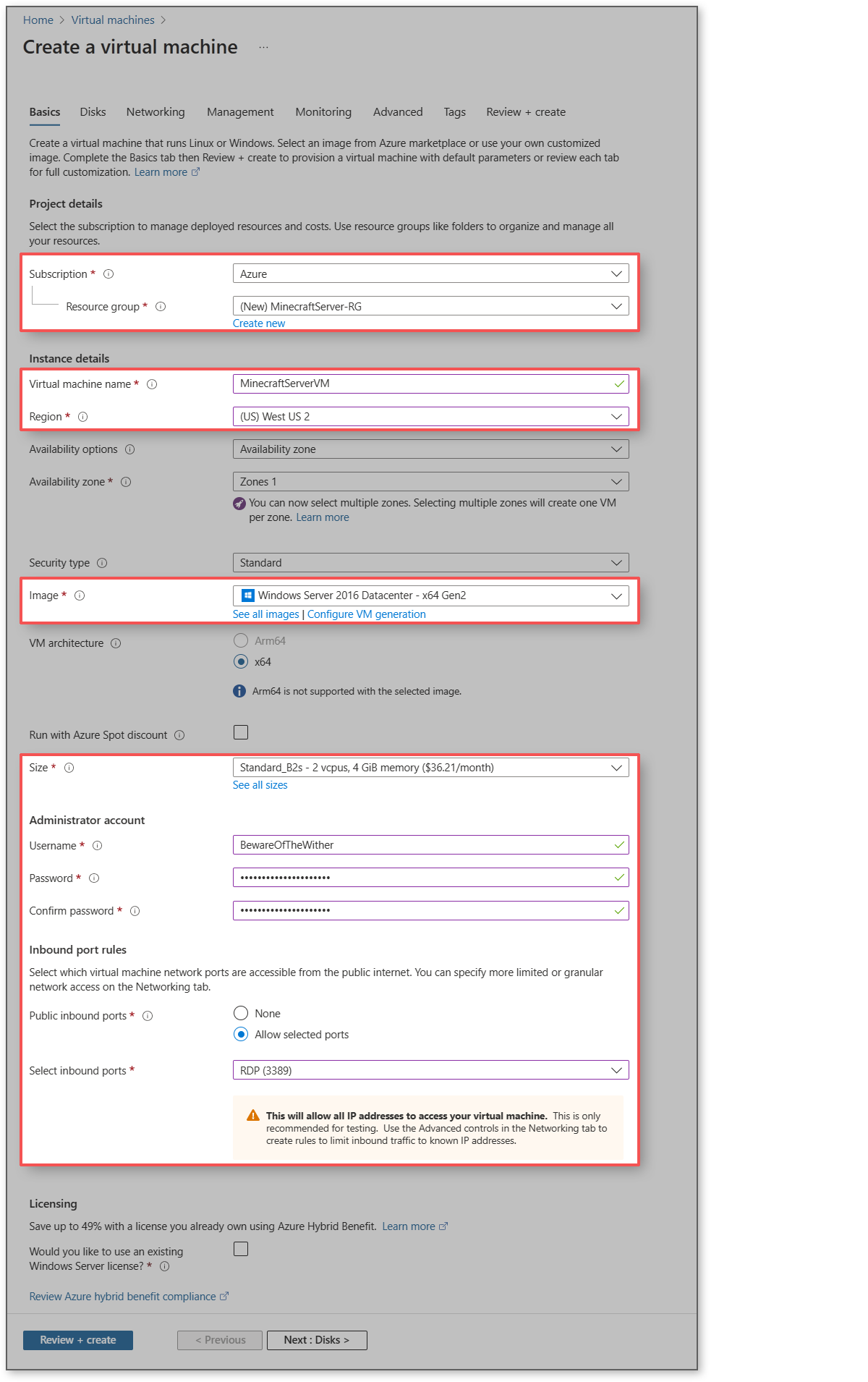Click Virtual machines in the breadcrumb

pos(113,20)
